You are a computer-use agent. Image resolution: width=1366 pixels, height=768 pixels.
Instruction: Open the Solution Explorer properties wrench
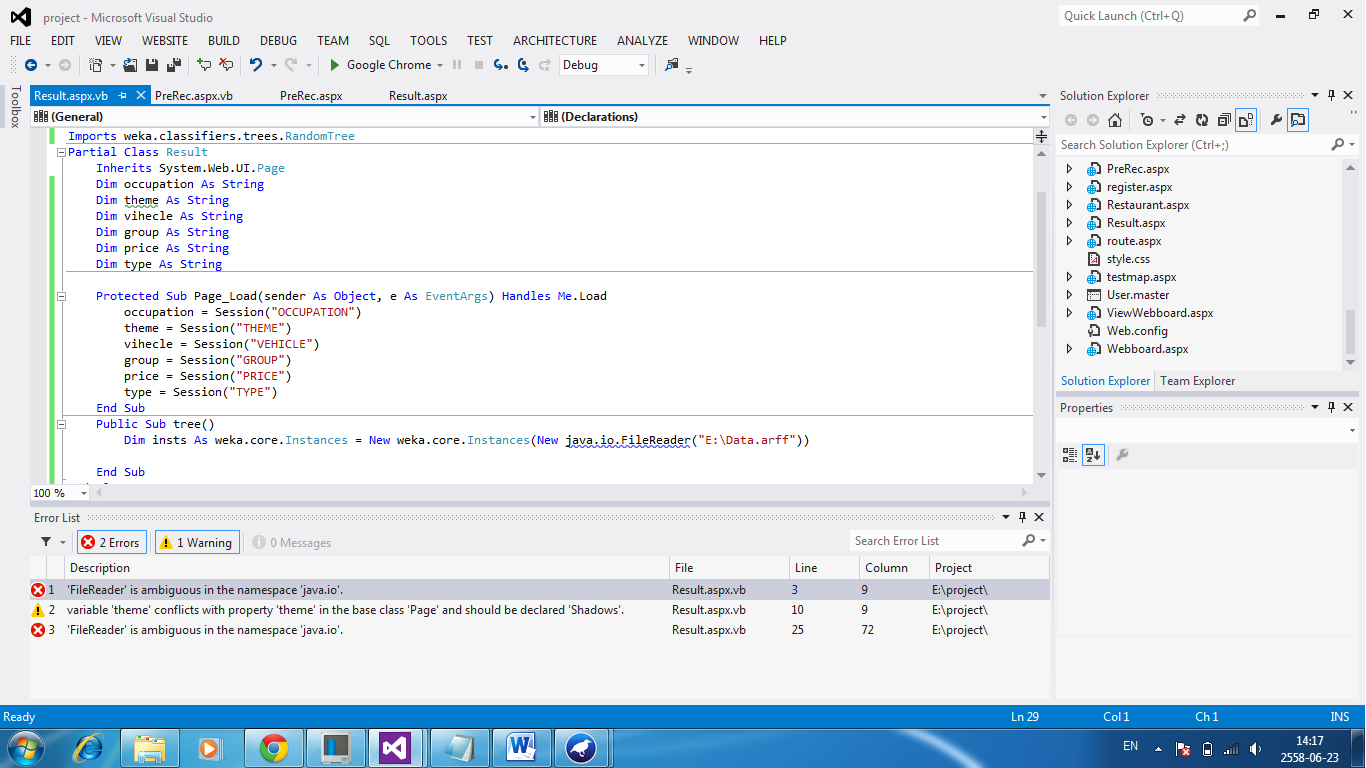click(x=1276, y=120)
